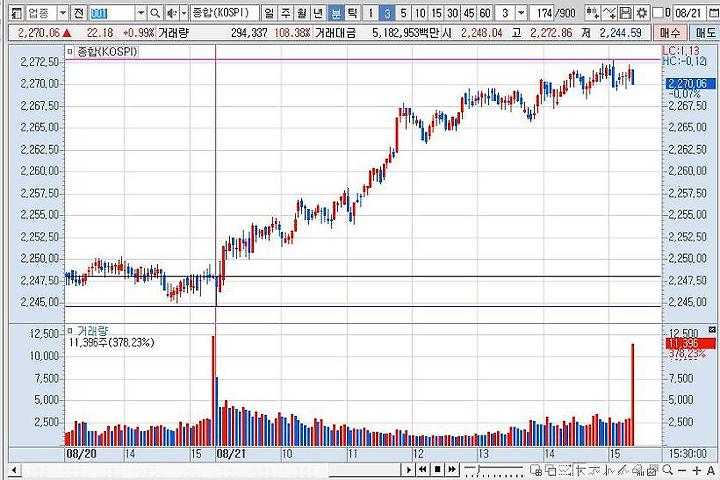Select the 년 (yearly) period button
The width and height of the screenshot is (720, 480).
[318, 13]
